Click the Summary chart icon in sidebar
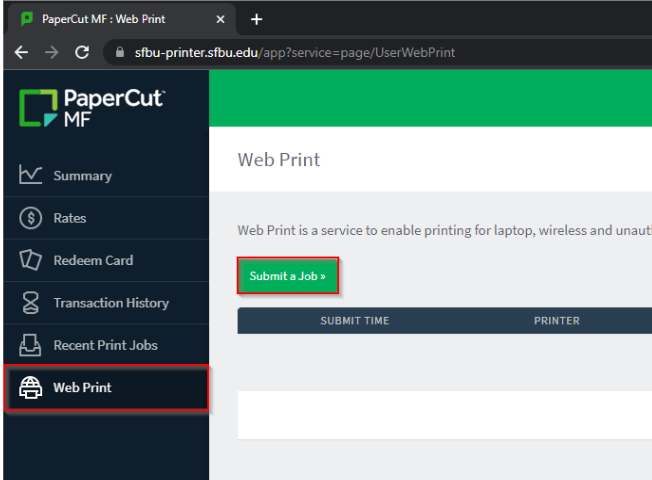 click(30, 175)
